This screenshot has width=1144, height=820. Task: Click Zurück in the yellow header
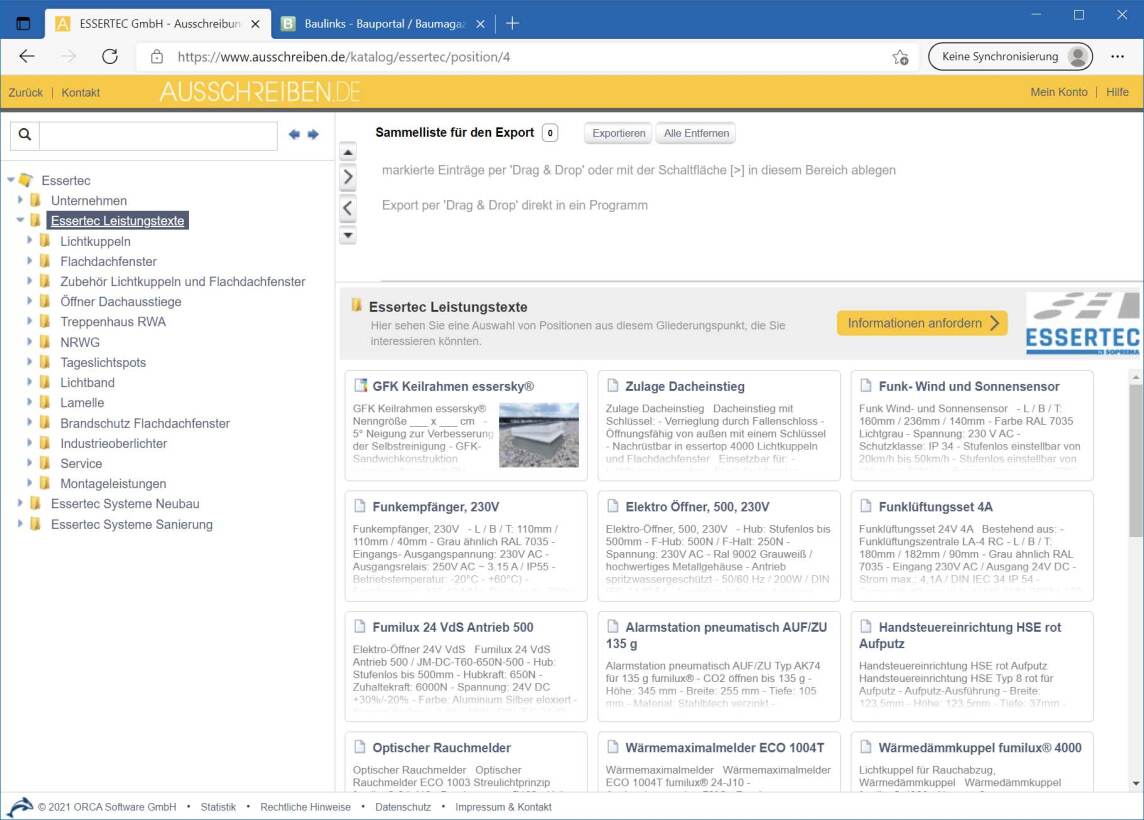point(26,93)
